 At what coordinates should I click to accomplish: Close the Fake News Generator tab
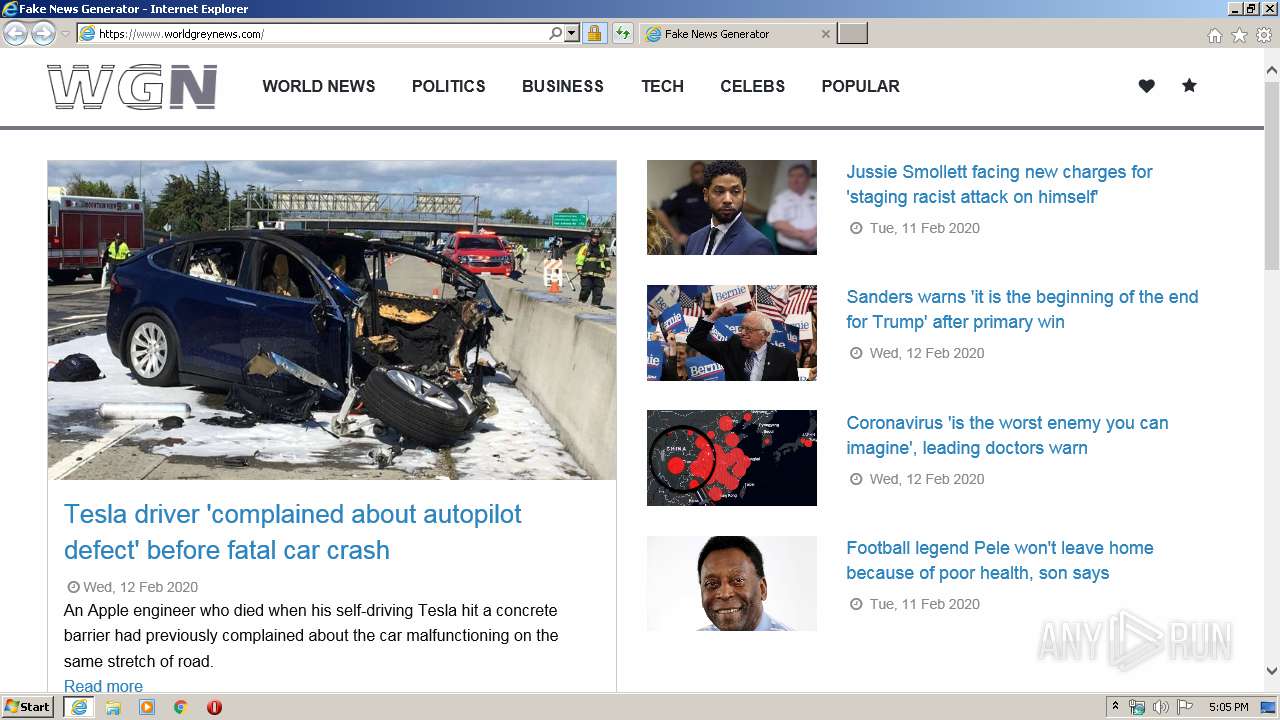pos(825,34)
